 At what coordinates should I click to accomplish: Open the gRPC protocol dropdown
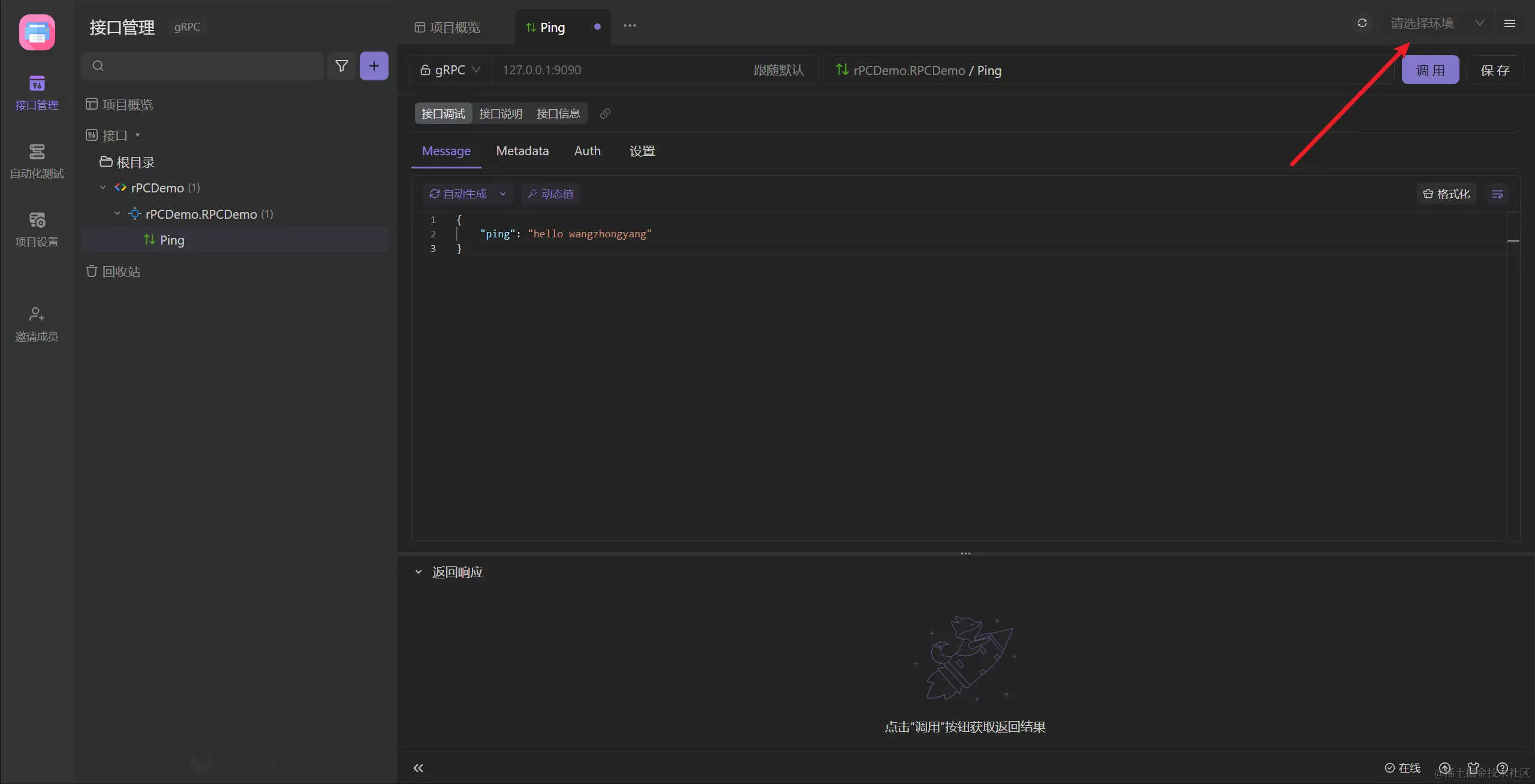click(450, 70)
